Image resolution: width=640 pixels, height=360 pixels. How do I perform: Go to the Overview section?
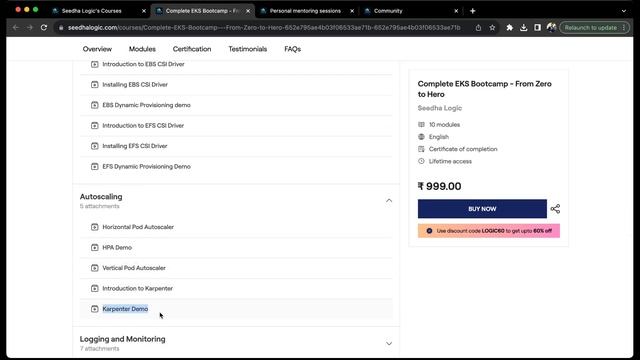(x=97, y=49)
